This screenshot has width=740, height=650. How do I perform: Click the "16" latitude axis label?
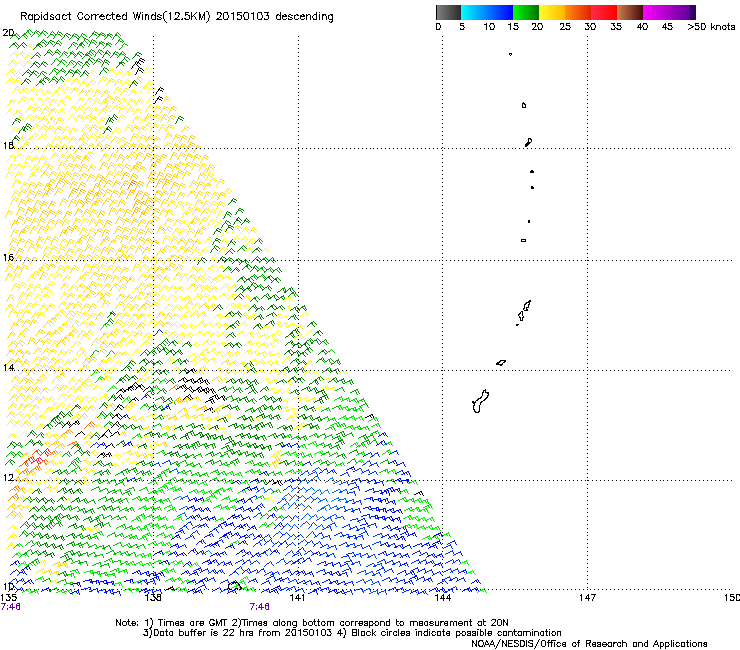click(8, 258)
